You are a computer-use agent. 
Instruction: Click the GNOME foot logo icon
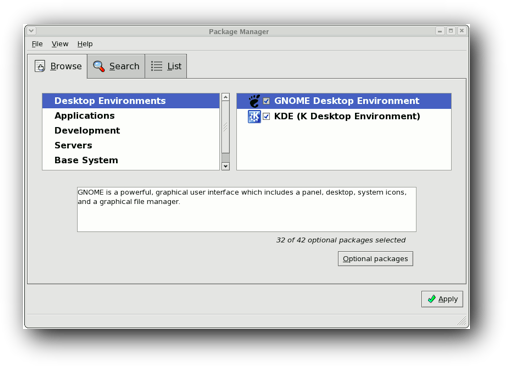254,101
